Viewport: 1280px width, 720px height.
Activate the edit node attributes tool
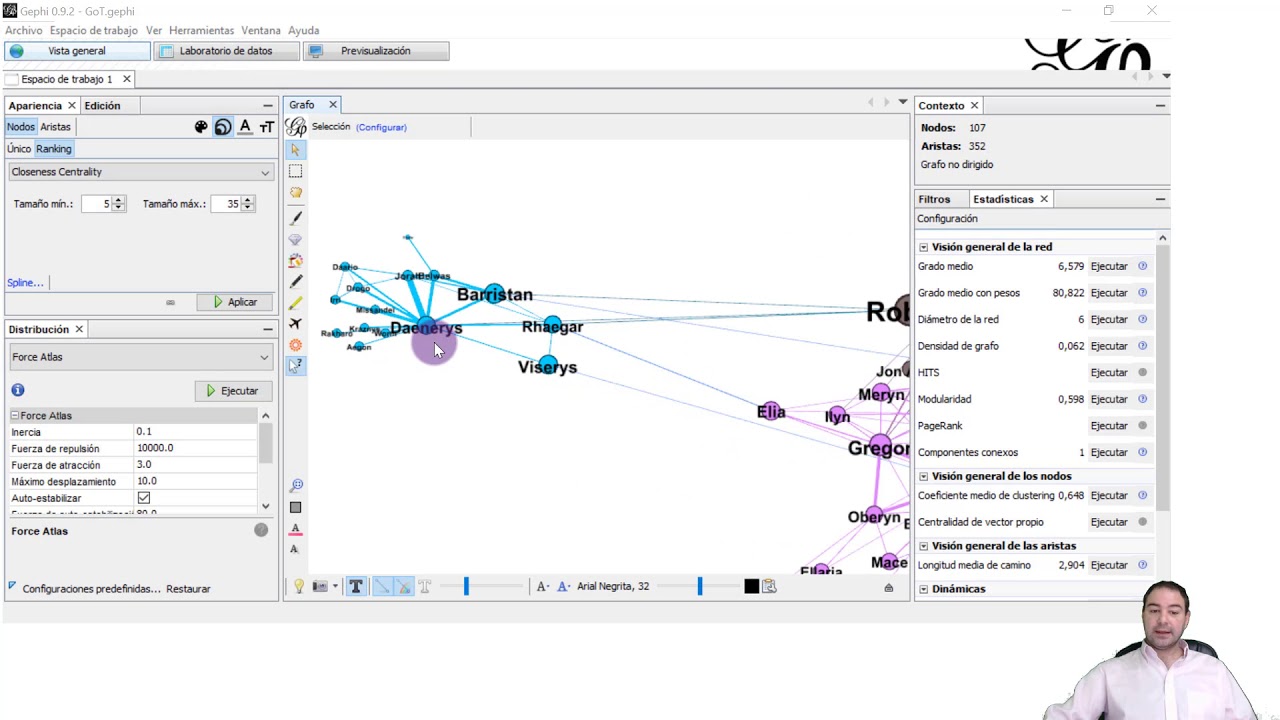(295, 366)
